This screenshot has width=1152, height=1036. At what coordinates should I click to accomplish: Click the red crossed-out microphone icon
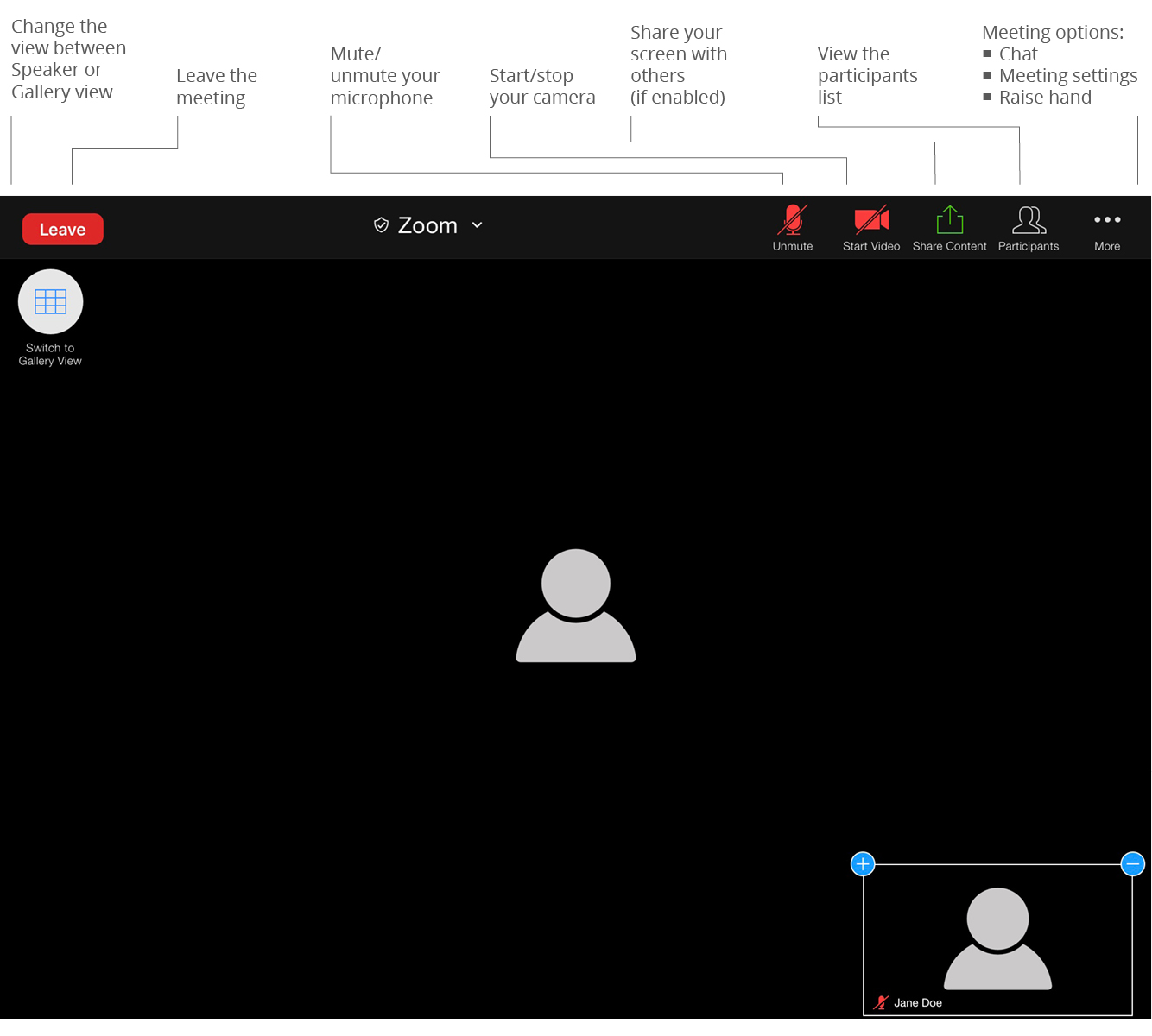tap(792, 220)
